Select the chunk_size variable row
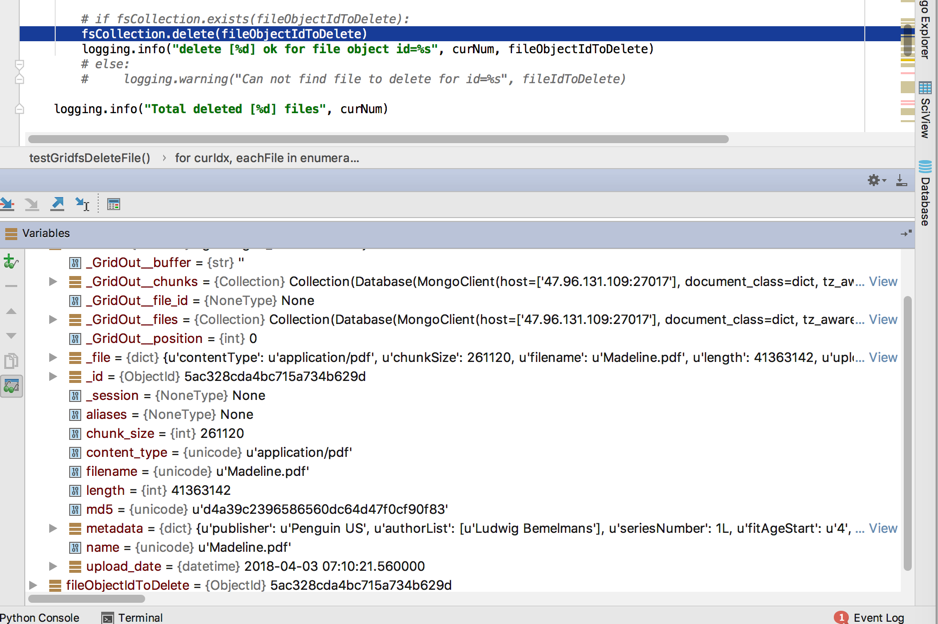Image resolution: width=938 pixels, height=624 pixels. (464, 433)
